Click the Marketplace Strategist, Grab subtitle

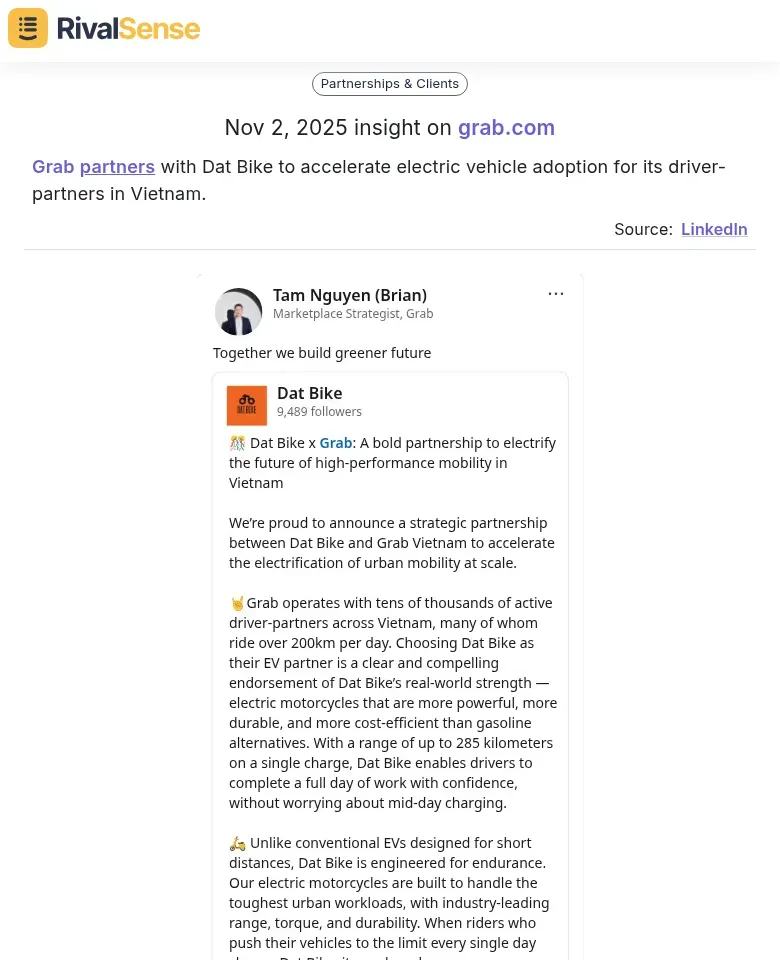[x=353, y=313]
